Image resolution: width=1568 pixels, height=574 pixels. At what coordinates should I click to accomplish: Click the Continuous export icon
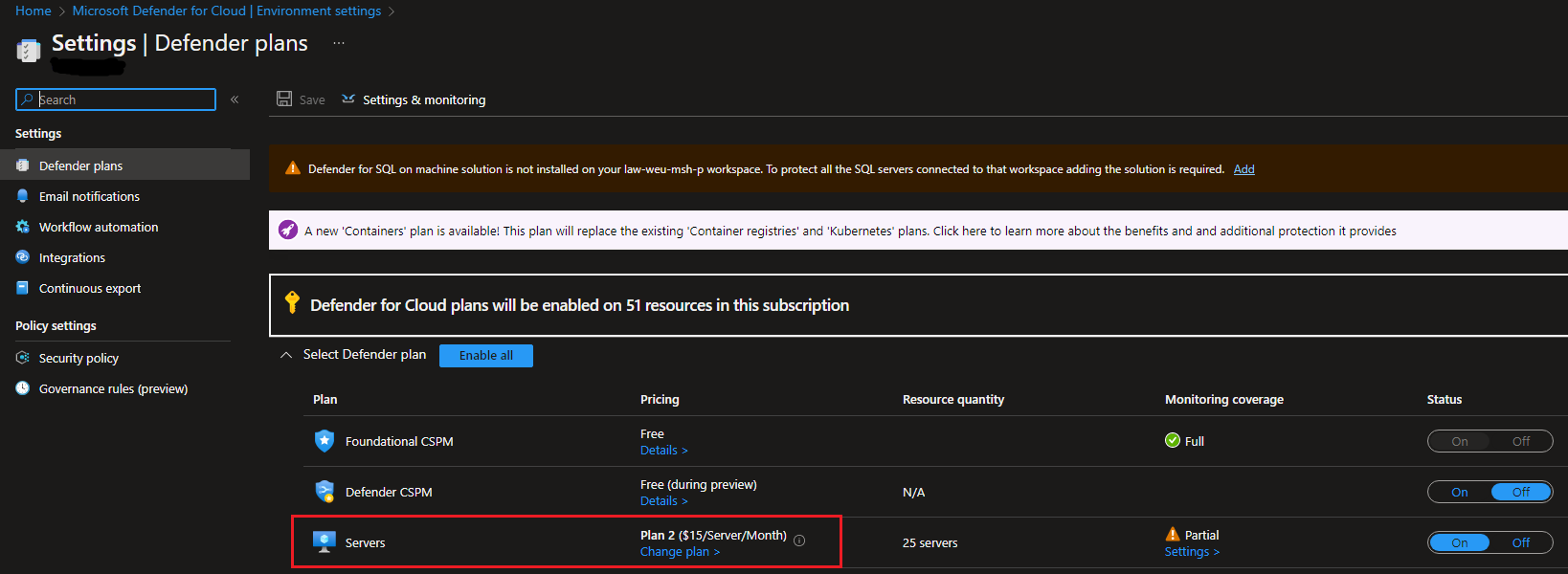pos(23,288)
